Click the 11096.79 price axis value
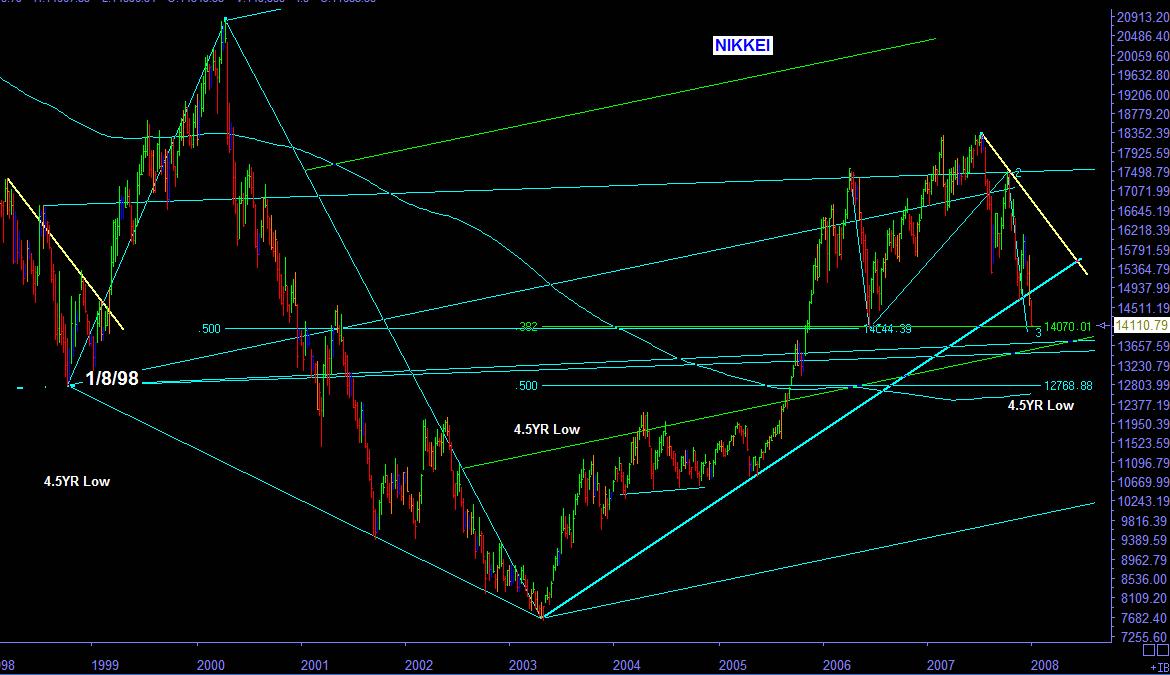The height and width of the screenshot is (675, 1170). pos(1142,463)
